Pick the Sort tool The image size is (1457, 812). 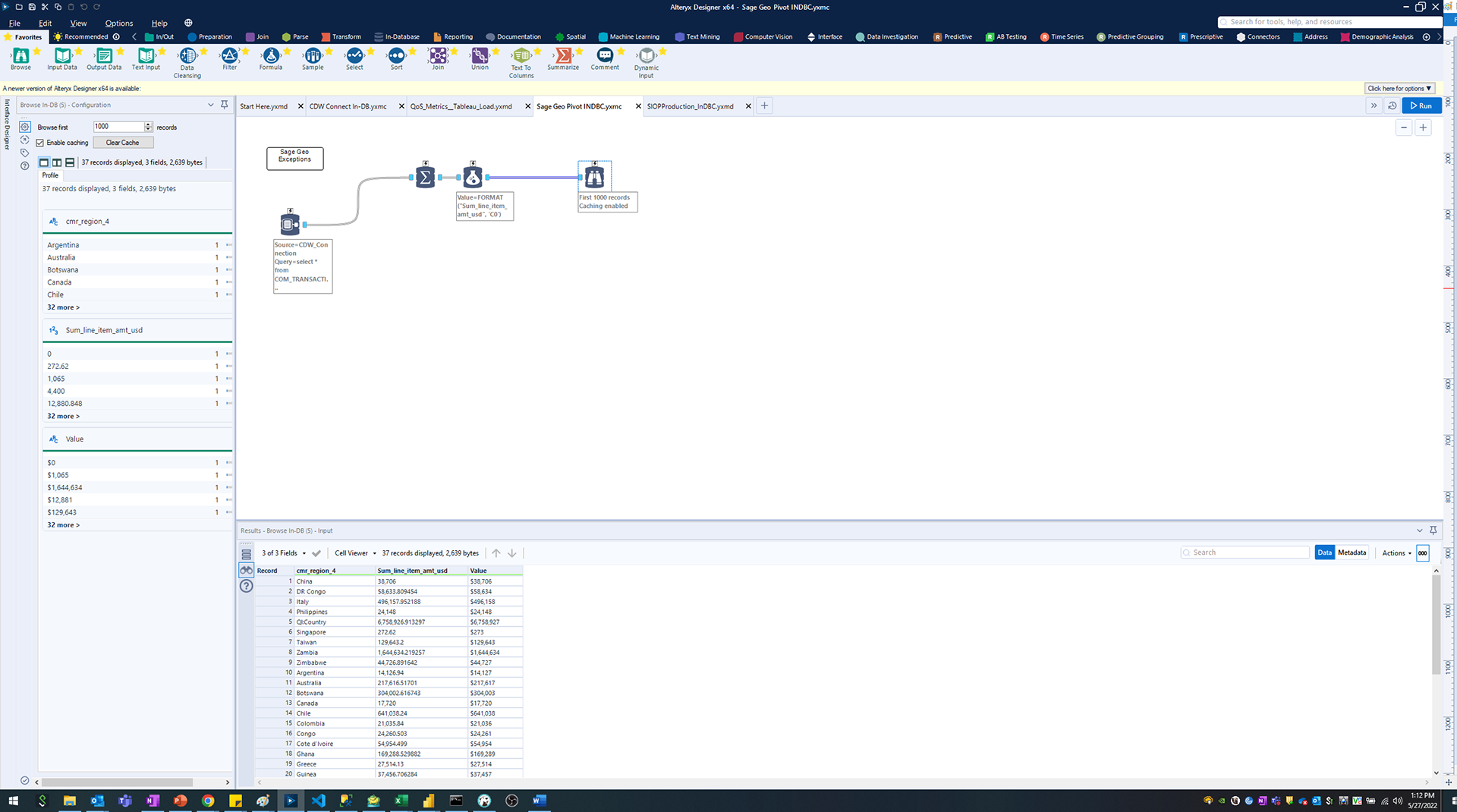coord(396,59)
